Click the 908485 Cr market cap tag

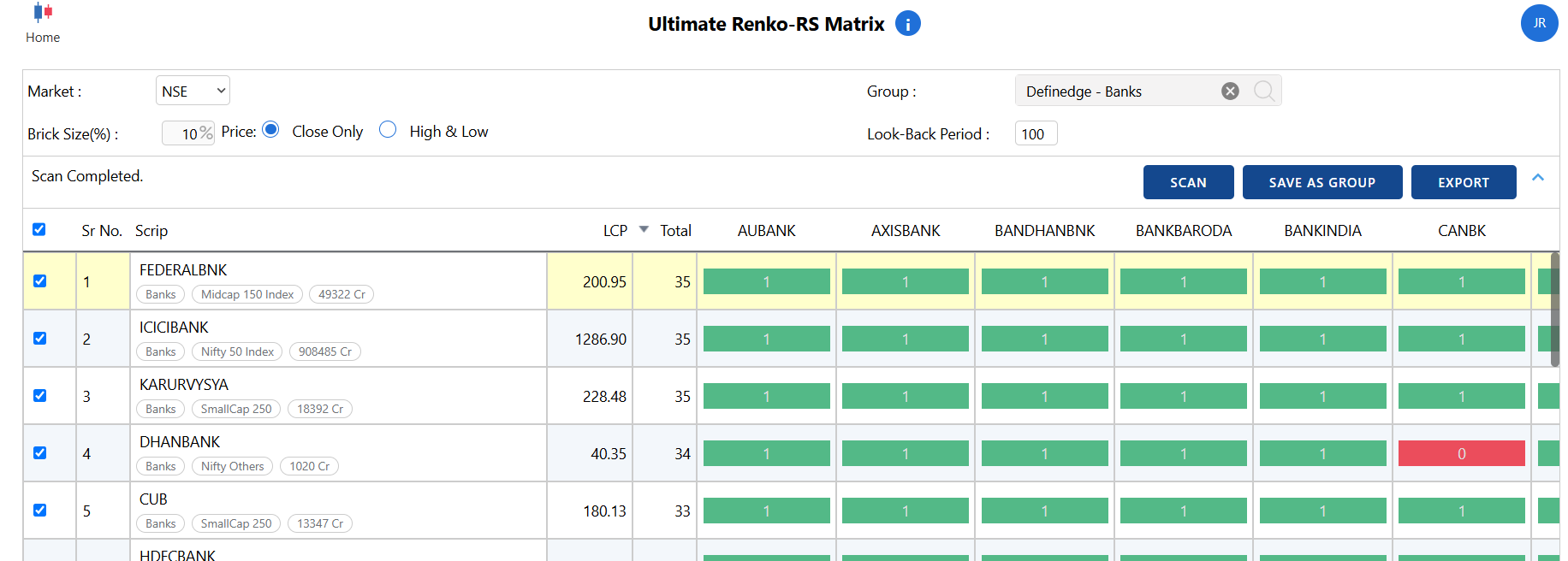coord(325,351)
